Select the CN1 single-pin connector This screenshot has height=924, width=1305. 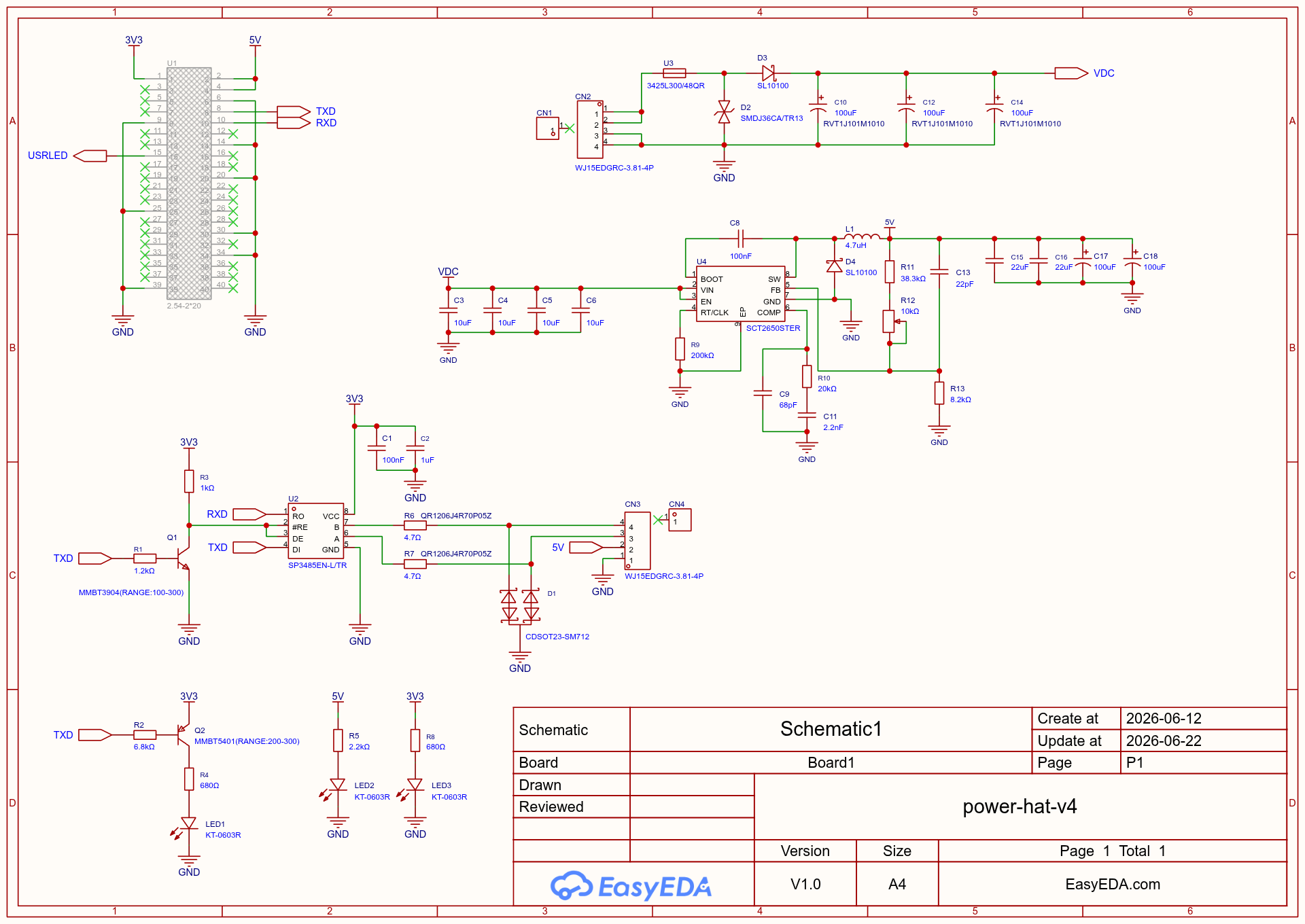tap(548, 128)
